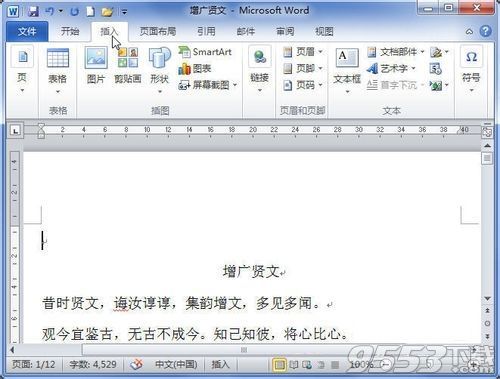Viewport: 500px width, 379px height.
Task: Go to previous page double-arrow button
Action: coord(487,311)
